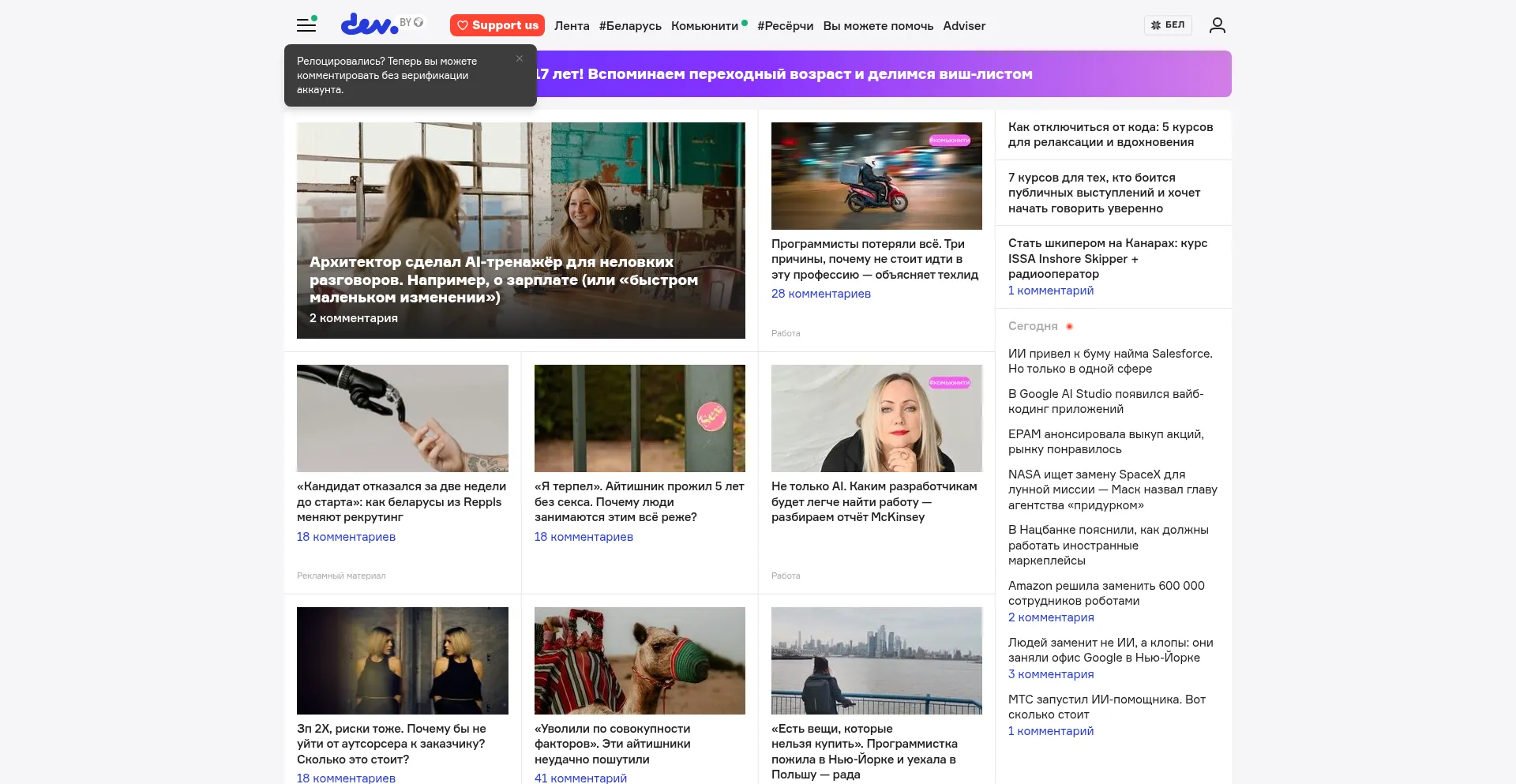Screen dimensions: 1516x784
Task: Open the AI-тренажёр featured article image
Action: (x=520, y=189)
